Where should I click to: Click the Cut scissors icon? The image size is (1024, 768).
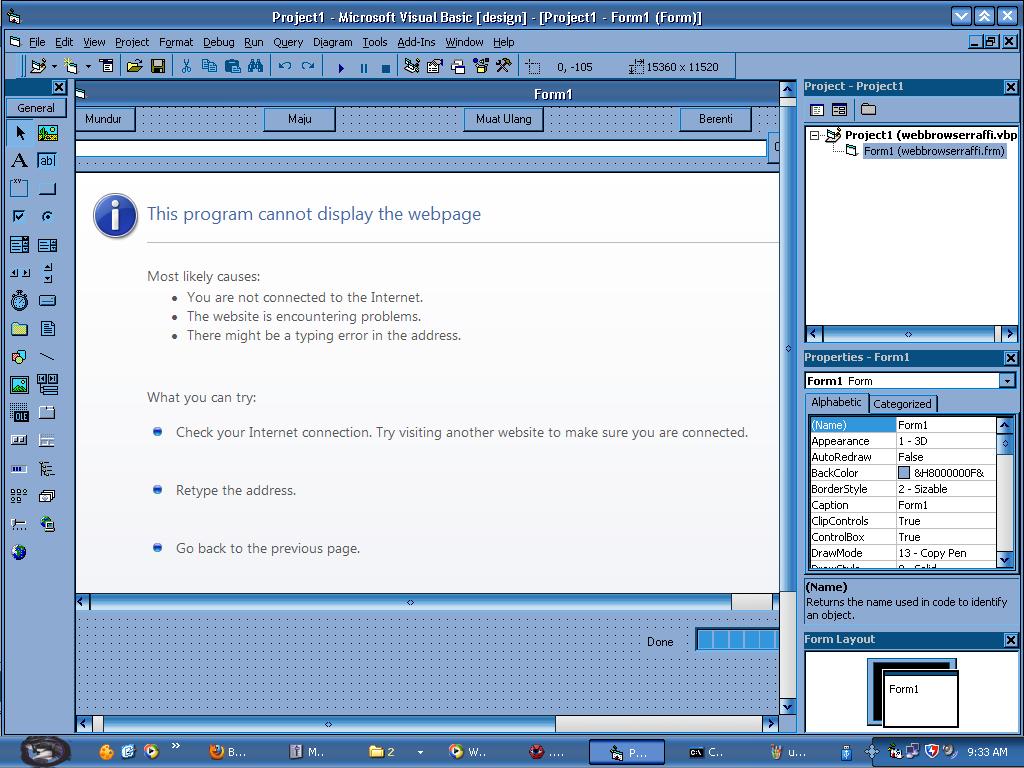click(x=186, y=66)
